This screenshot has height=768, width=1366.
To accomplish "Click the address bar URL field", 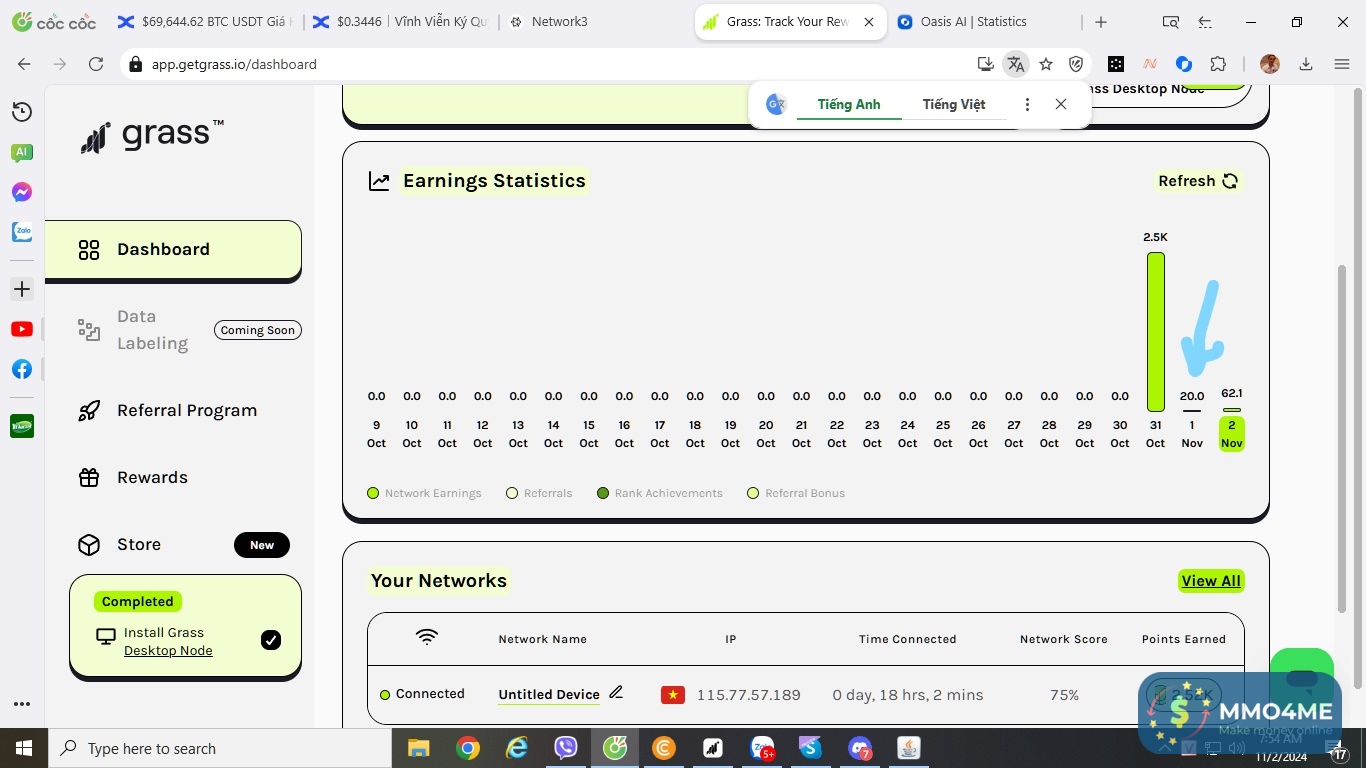I will 546,64.
